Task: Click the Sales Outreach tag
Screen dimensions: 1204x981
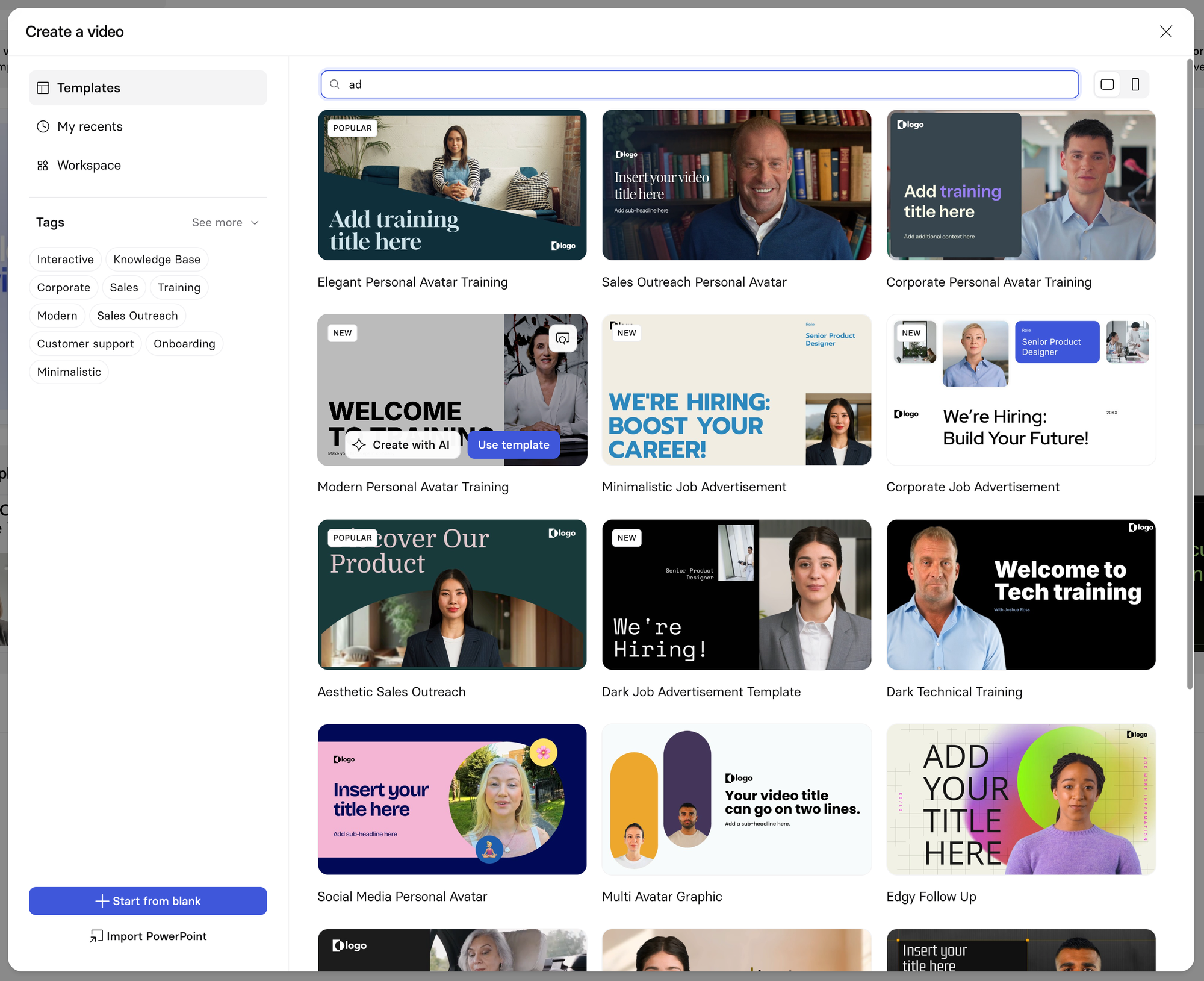Action: tap(137, 316)
